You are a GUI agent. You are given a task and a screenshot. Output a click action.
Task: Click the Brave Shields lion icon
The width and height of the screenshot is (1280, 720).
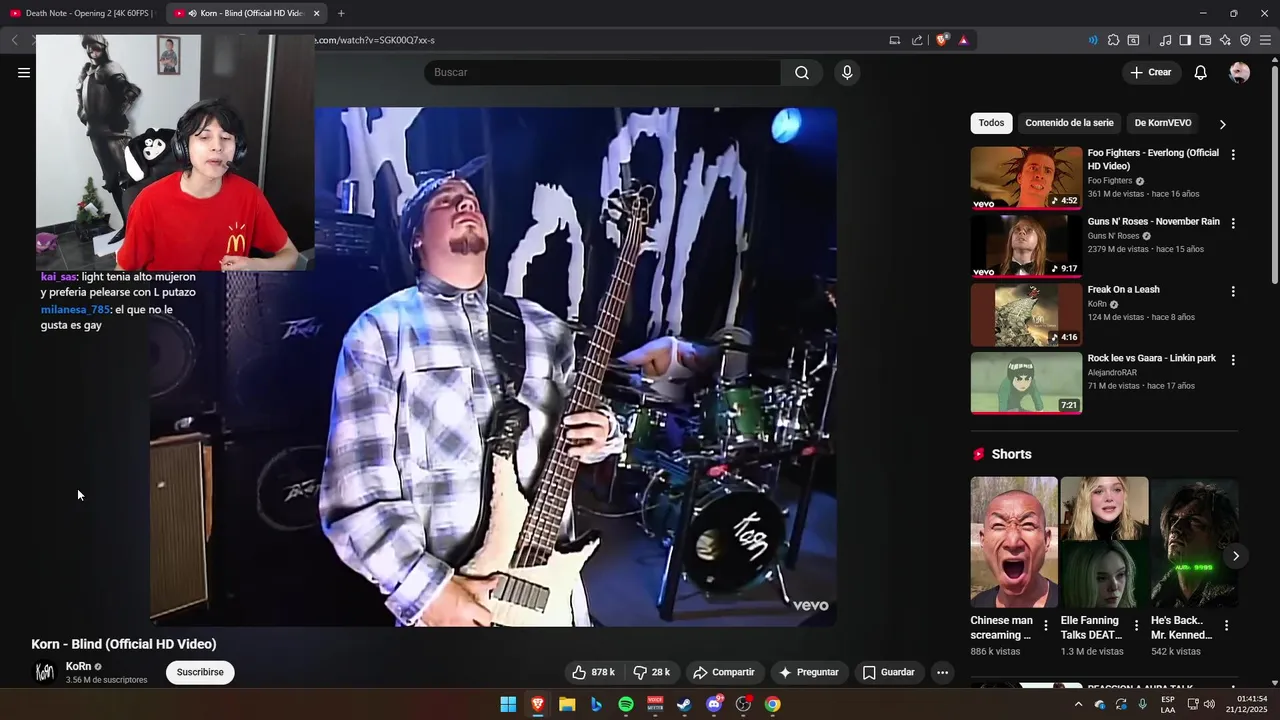tap(942, 40)
